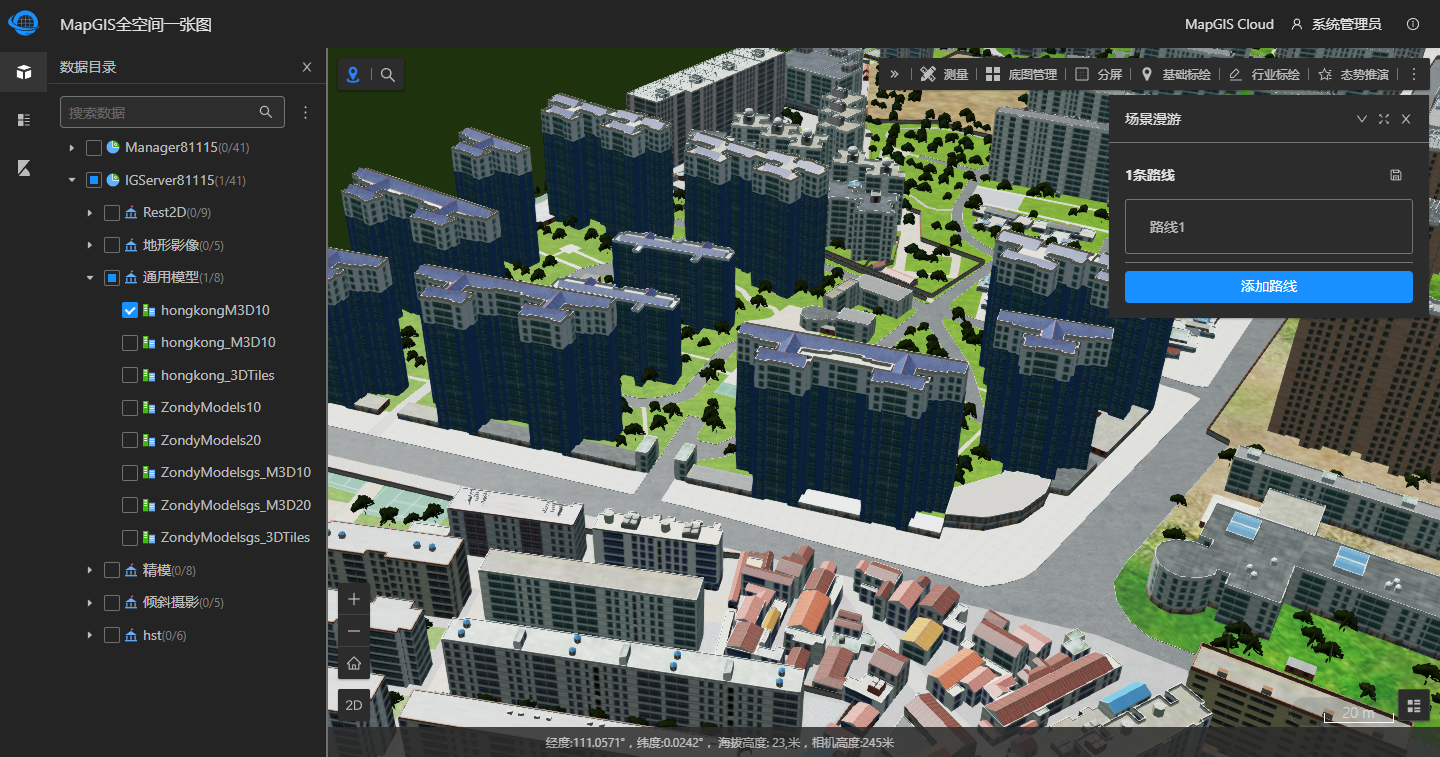This screenshot has width=1440, height=757.
Task: Open the layer list icon in left sidebar
Action: coord(24,120)
